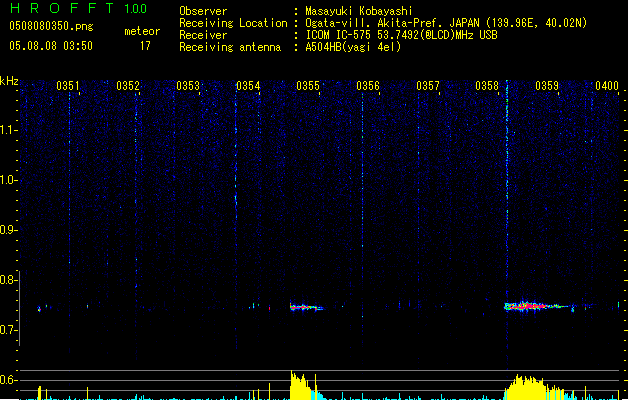Click the 0358 time marker

coord(487,86)
